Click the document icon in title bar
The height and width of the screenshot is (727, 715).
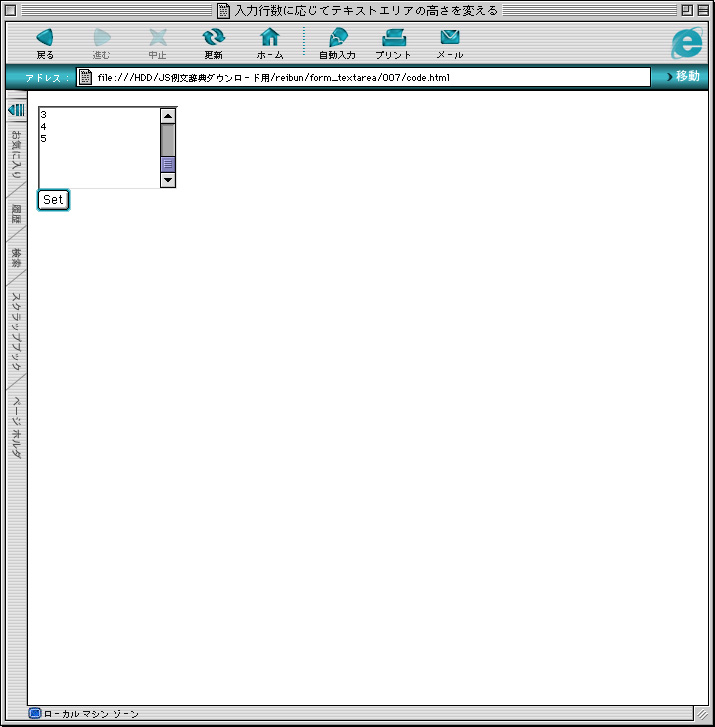(x=223, y=10)
